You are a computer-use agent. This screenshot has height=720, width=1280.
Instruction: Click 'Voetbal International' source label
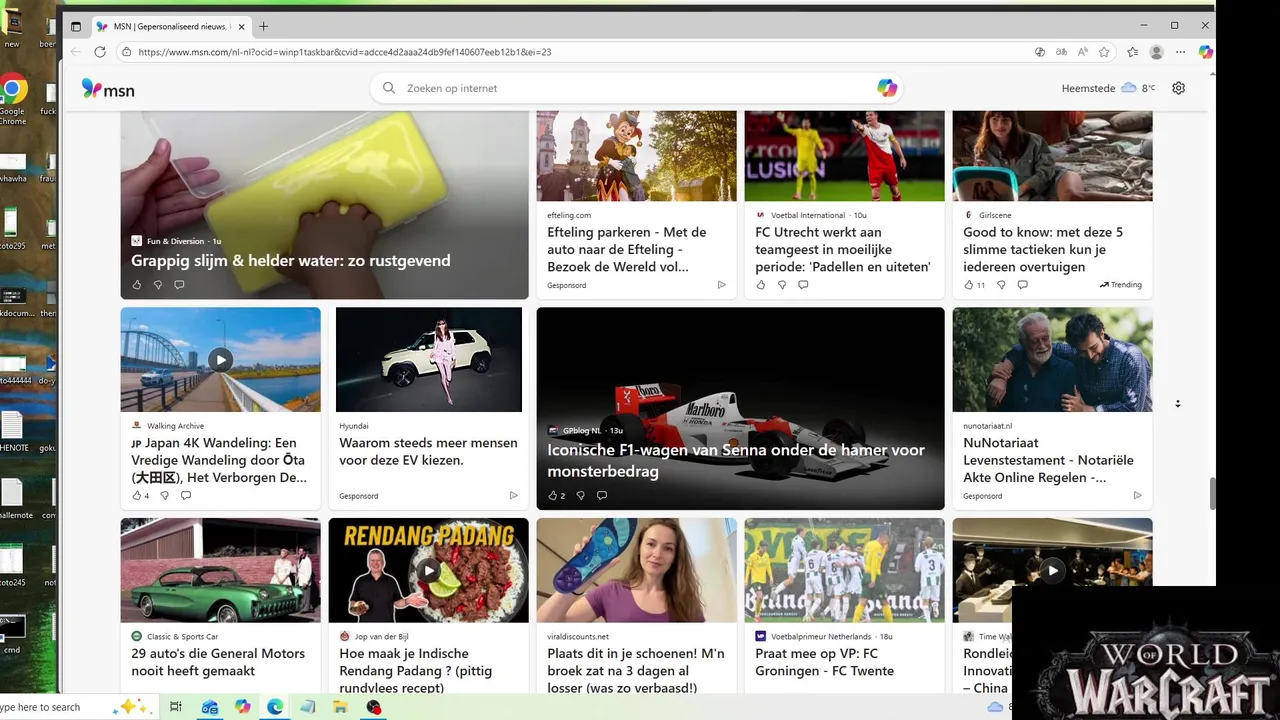808,215
